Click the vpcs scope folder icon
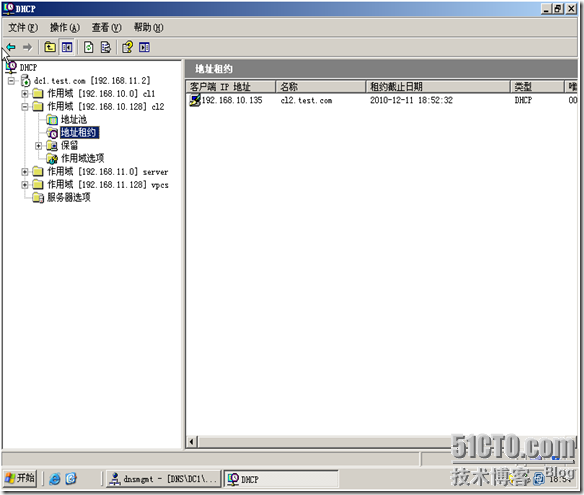 tap(38, 185)
